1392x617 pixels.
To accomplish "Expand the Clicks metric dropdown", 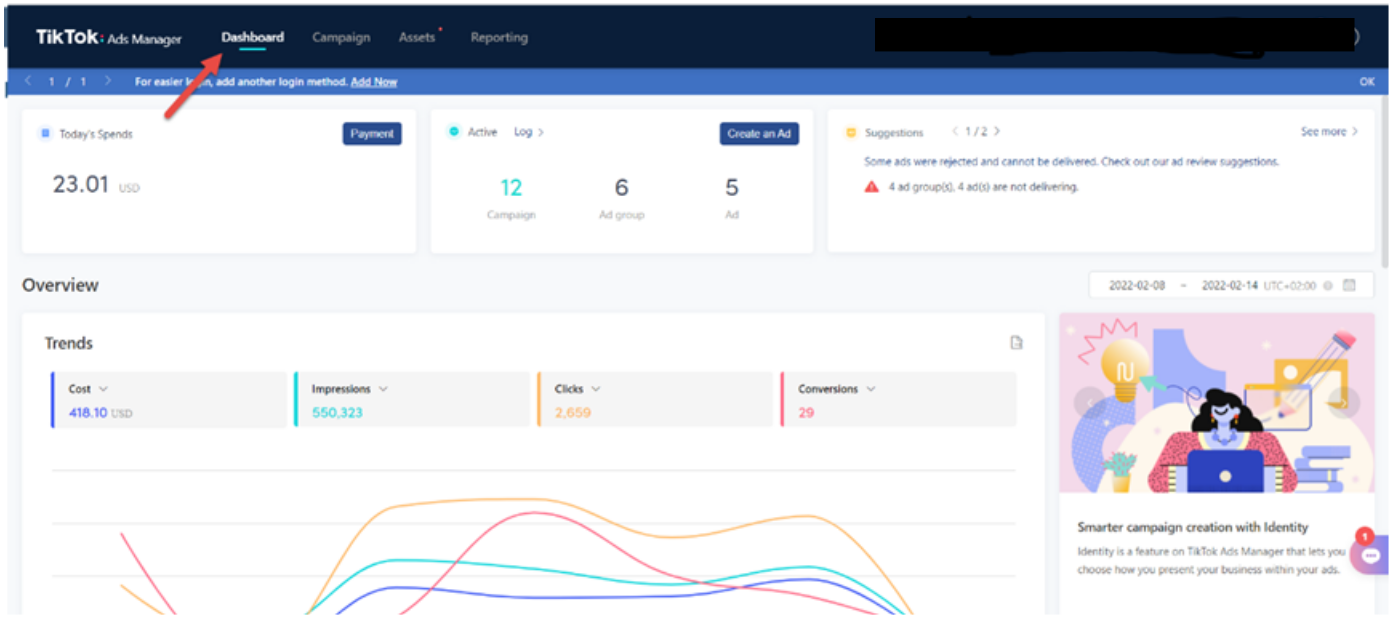I will tap(596, 389).
